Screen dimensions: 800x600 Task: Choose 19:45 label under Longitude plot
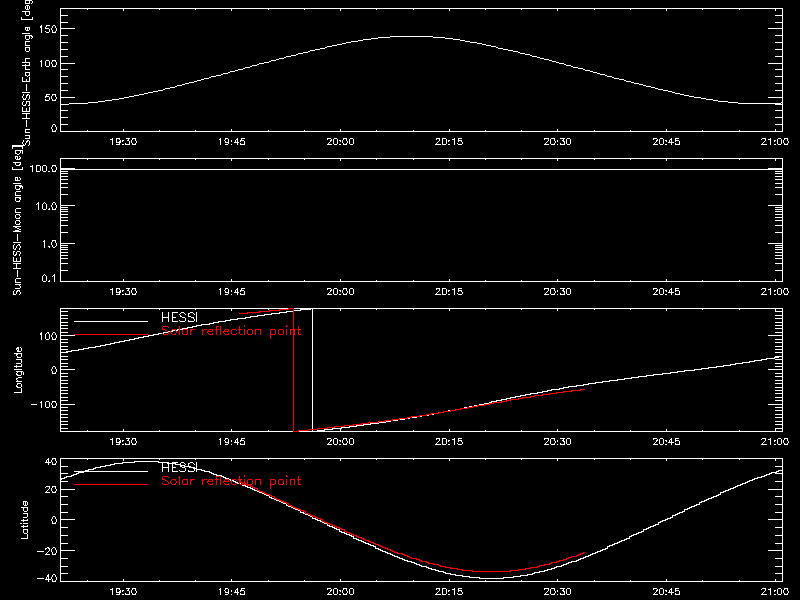tap(232, 442)
